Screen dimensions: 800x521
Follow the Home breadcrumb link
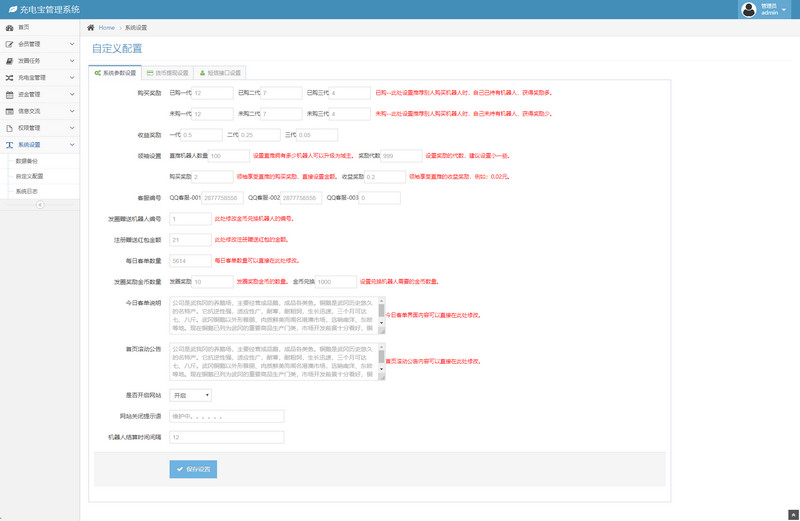pos(107,28)
